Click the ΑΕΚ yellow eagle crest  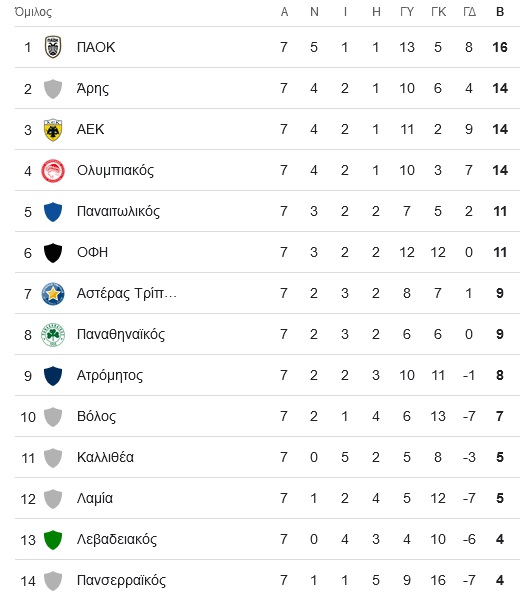tap(53, 129)
